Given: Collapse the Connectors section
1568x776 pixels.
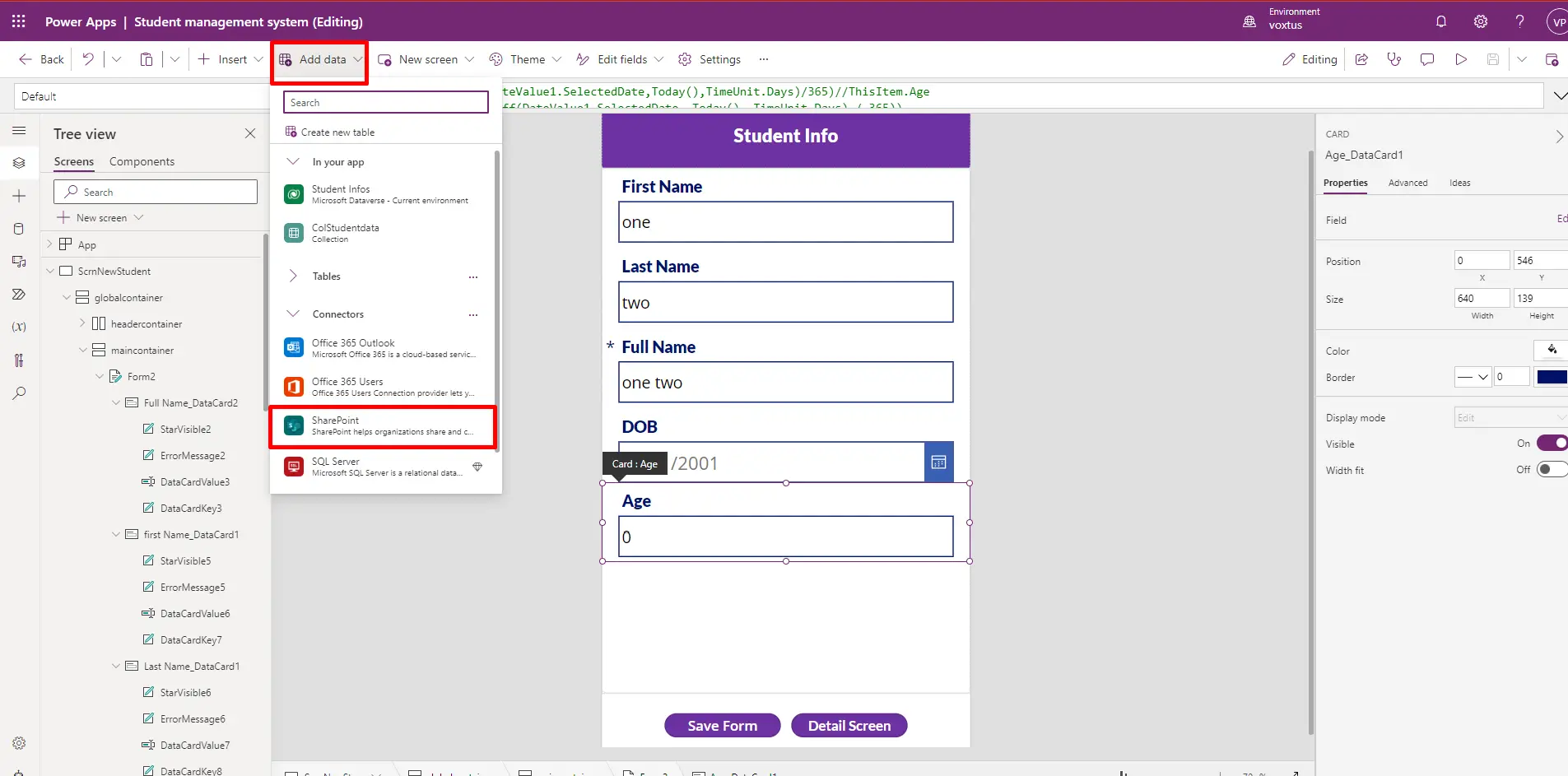Looking at the screenshot, I should click(x=293, y=314).
